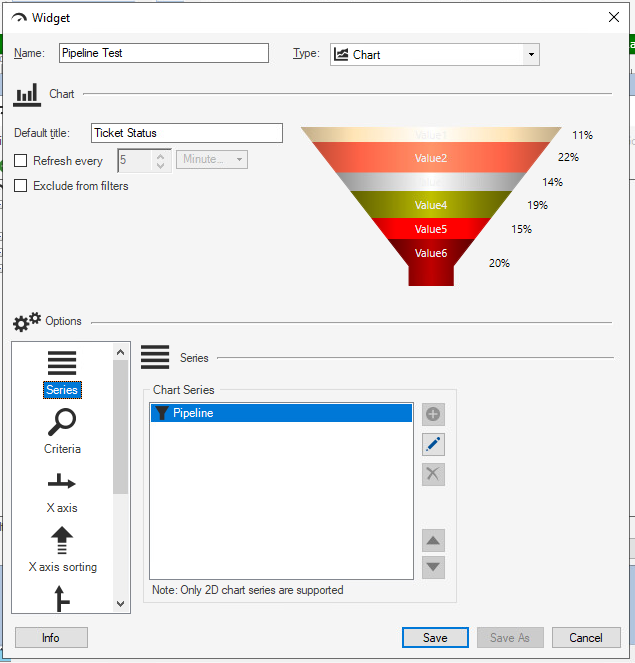The width and height of the screenshot is (635, 663).
Task: Delete the series with X icon
Action: tap(433, 474)
